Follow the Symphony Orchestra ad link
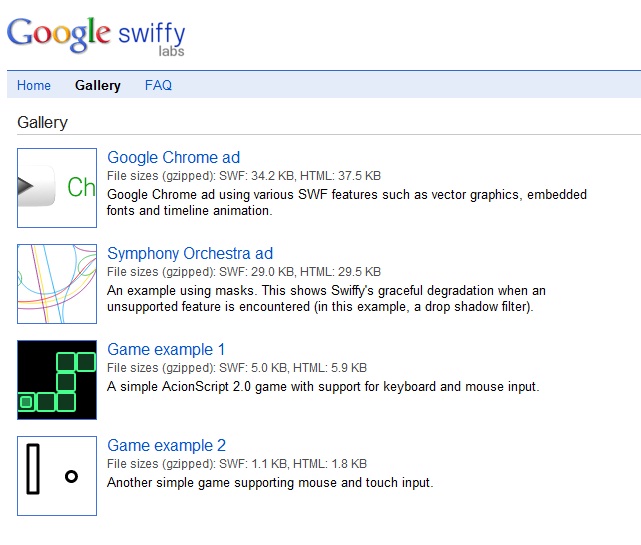Viewport: 641px width, 545px height. coord(190,253)
